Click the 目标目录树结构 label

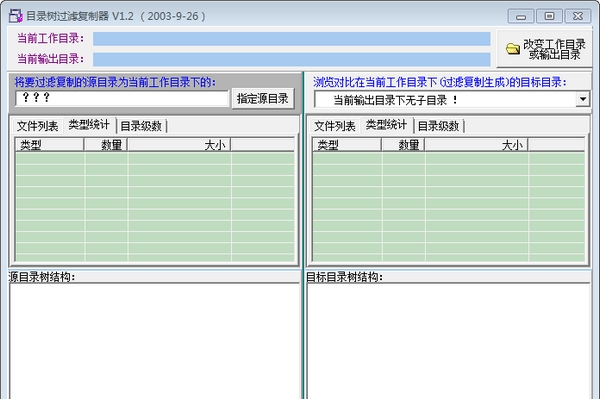coord(344,277)
